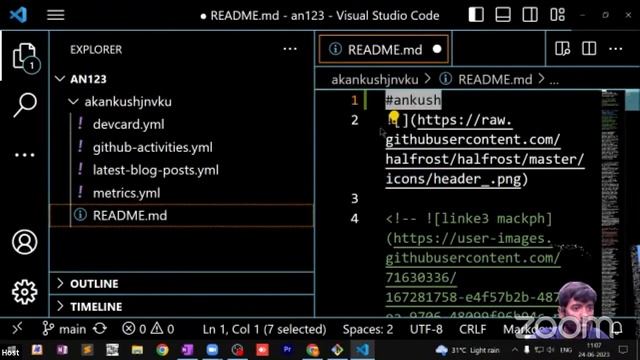
Task: Open the Customize Layout button
Action: point(557,15)
